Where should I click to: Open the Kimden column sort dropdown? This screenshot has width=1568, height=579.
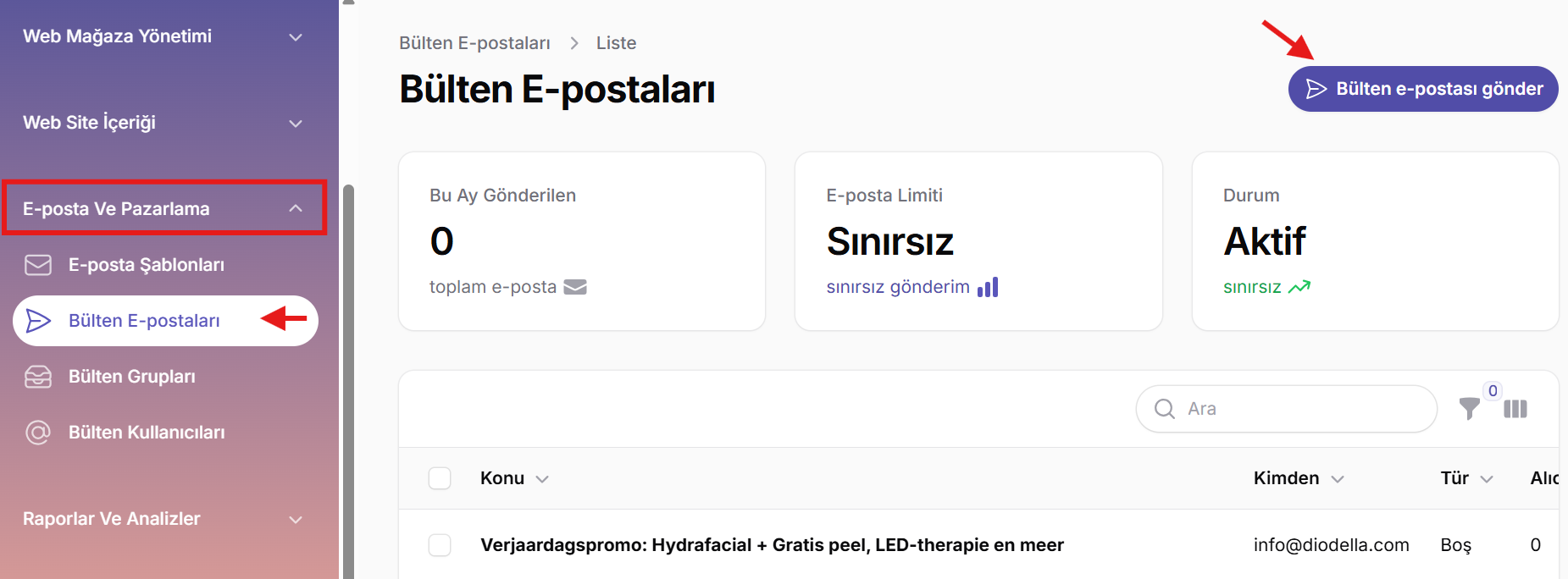1338,479
